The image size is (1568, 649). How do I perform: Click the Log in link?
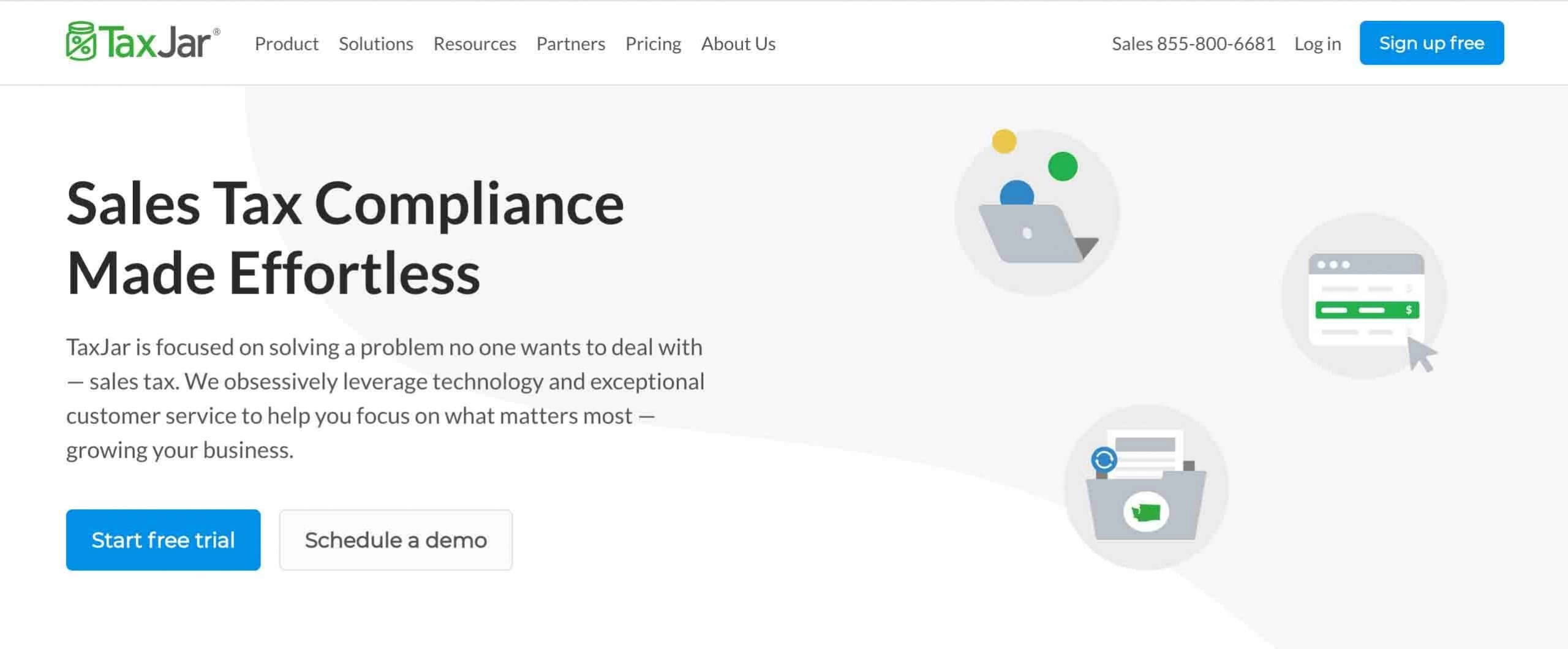tap(1317, 44)
